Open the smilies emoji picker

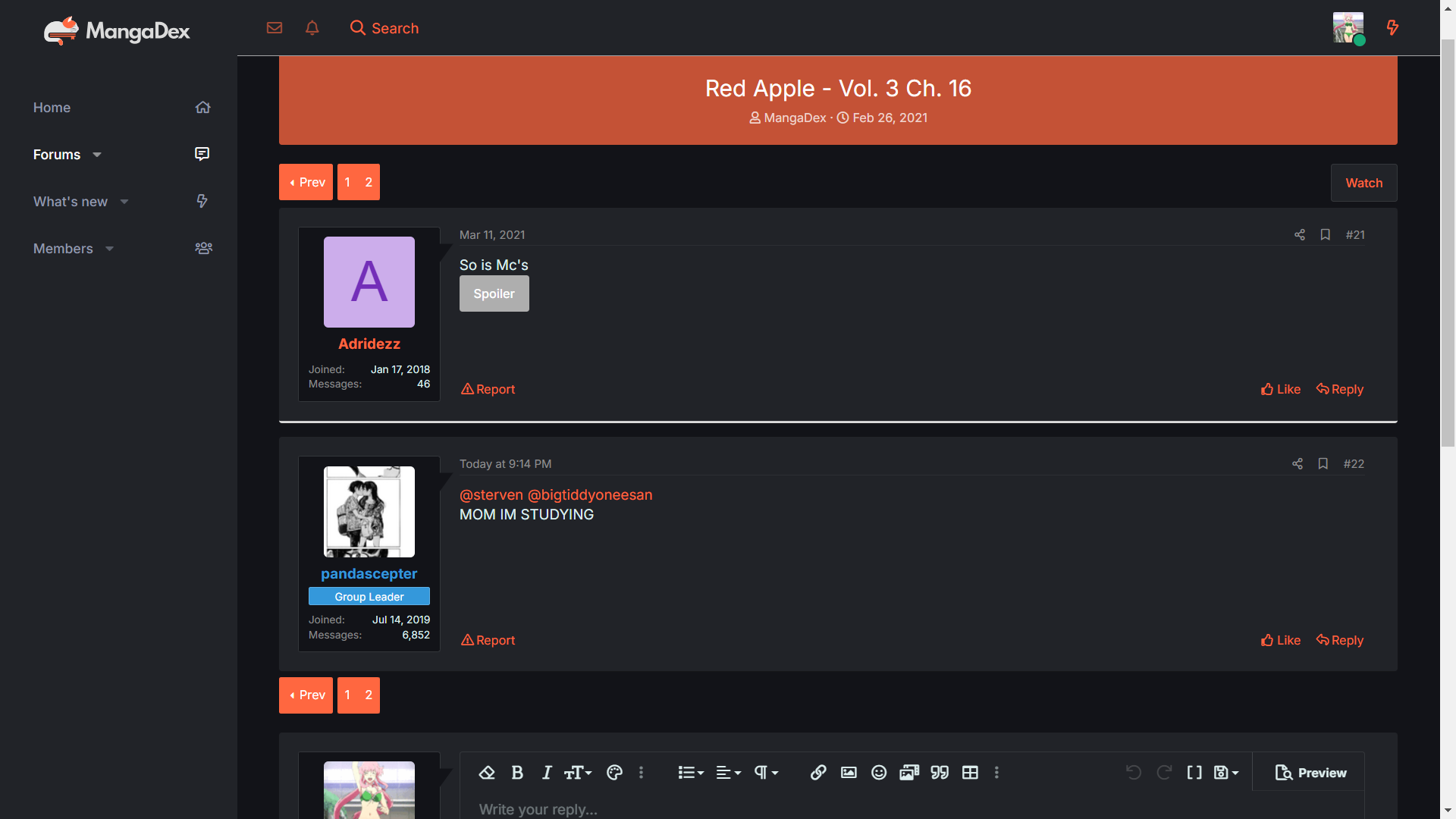click(879, 773)
